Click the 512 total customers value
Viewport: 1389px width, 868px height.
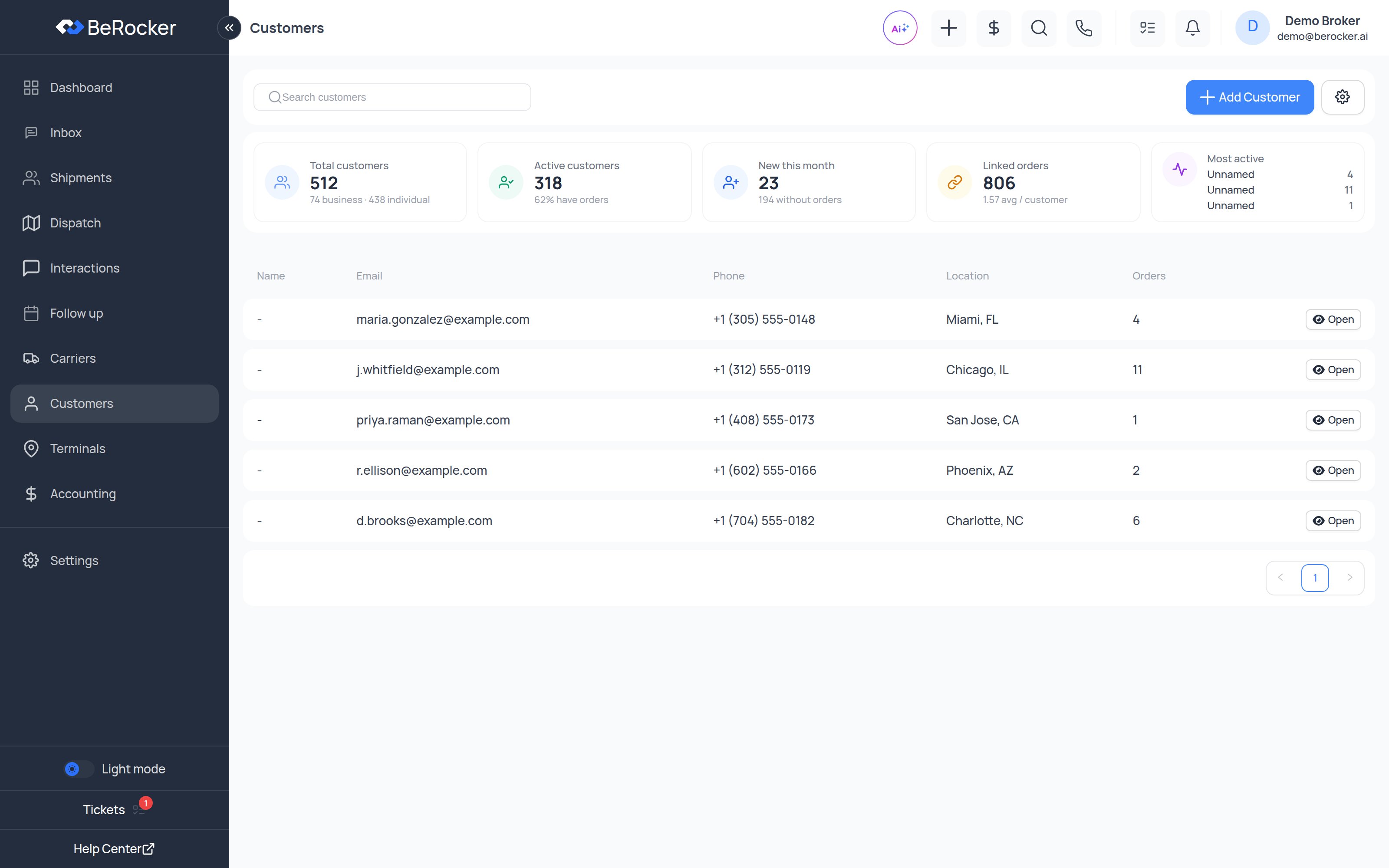coord(324,183)
